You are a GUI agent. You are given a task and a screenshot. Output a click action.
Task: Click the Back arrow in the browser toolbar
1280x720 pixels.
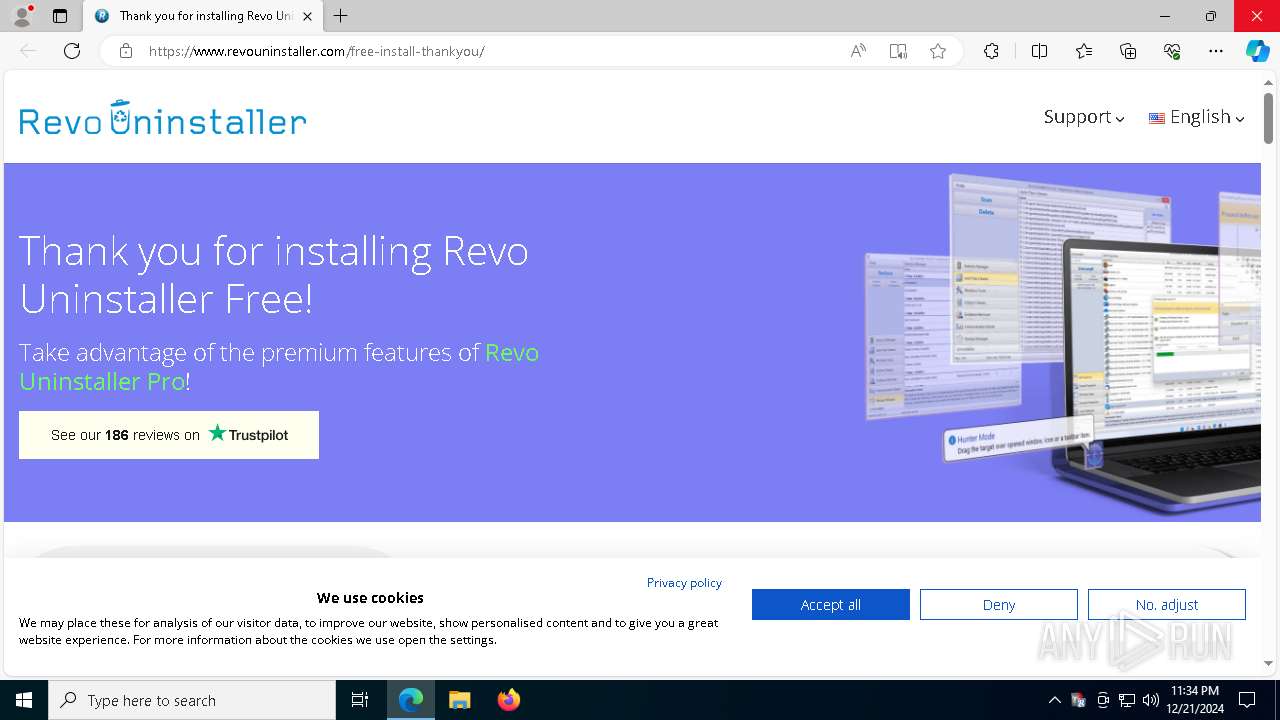pyautogui.click(x=28, y=51)
